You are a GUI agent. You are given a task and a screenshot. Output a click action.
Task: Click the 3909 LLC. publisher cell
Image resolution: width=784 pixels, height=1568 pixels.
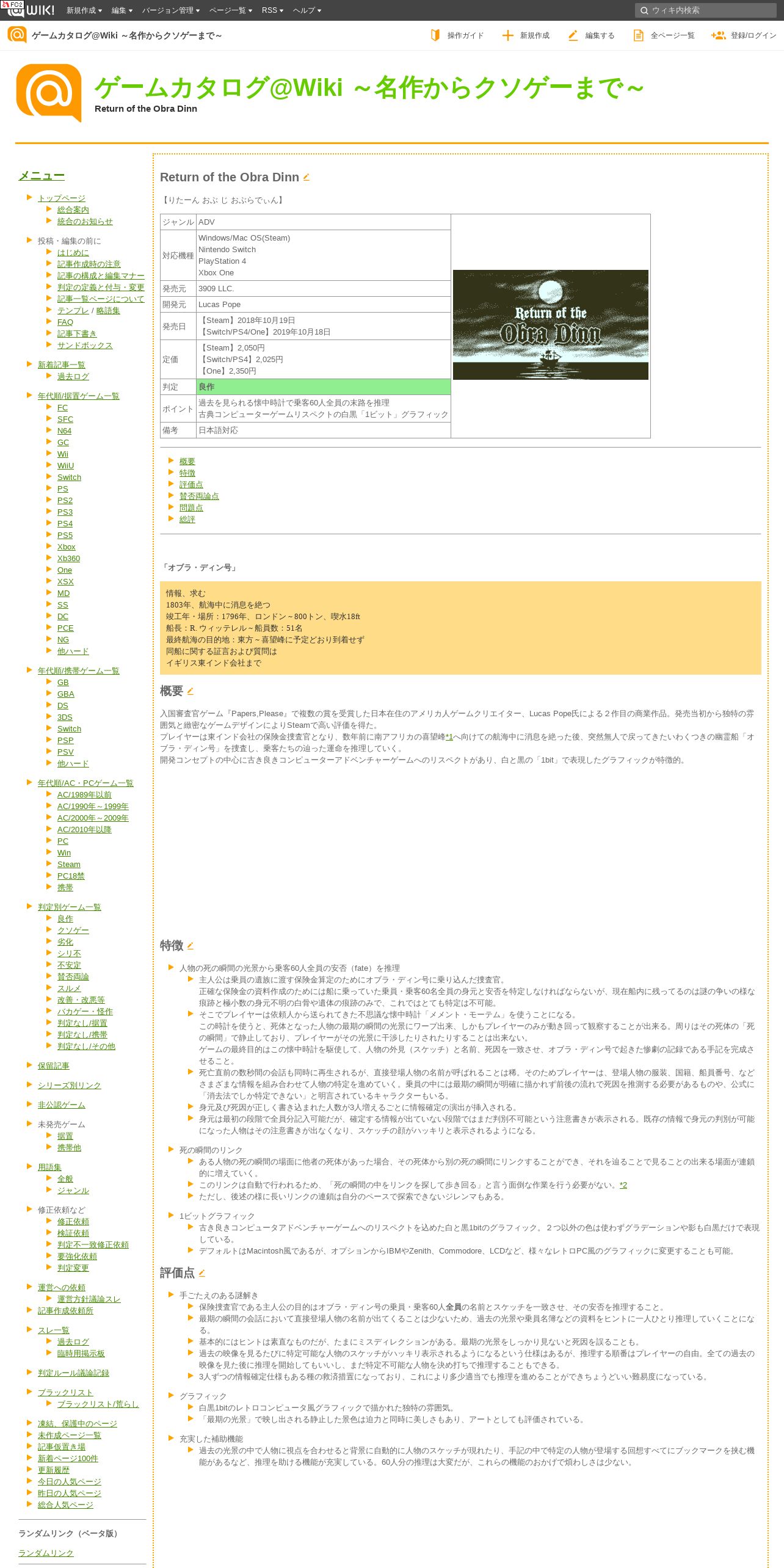tap(324, 289)
